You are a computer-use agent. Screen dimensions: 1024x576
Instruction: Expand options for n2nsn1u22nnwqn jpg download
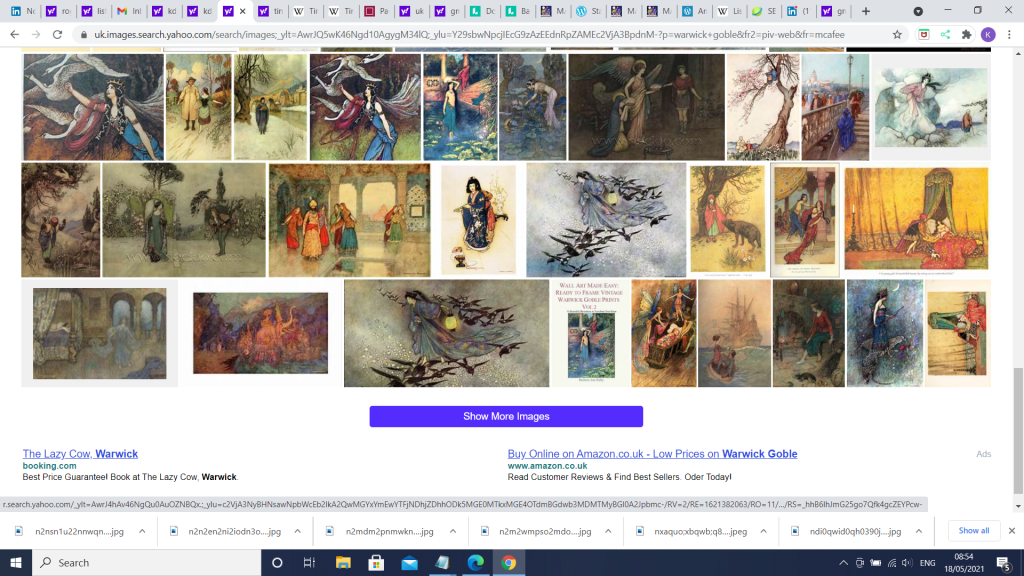coord(142,531)
